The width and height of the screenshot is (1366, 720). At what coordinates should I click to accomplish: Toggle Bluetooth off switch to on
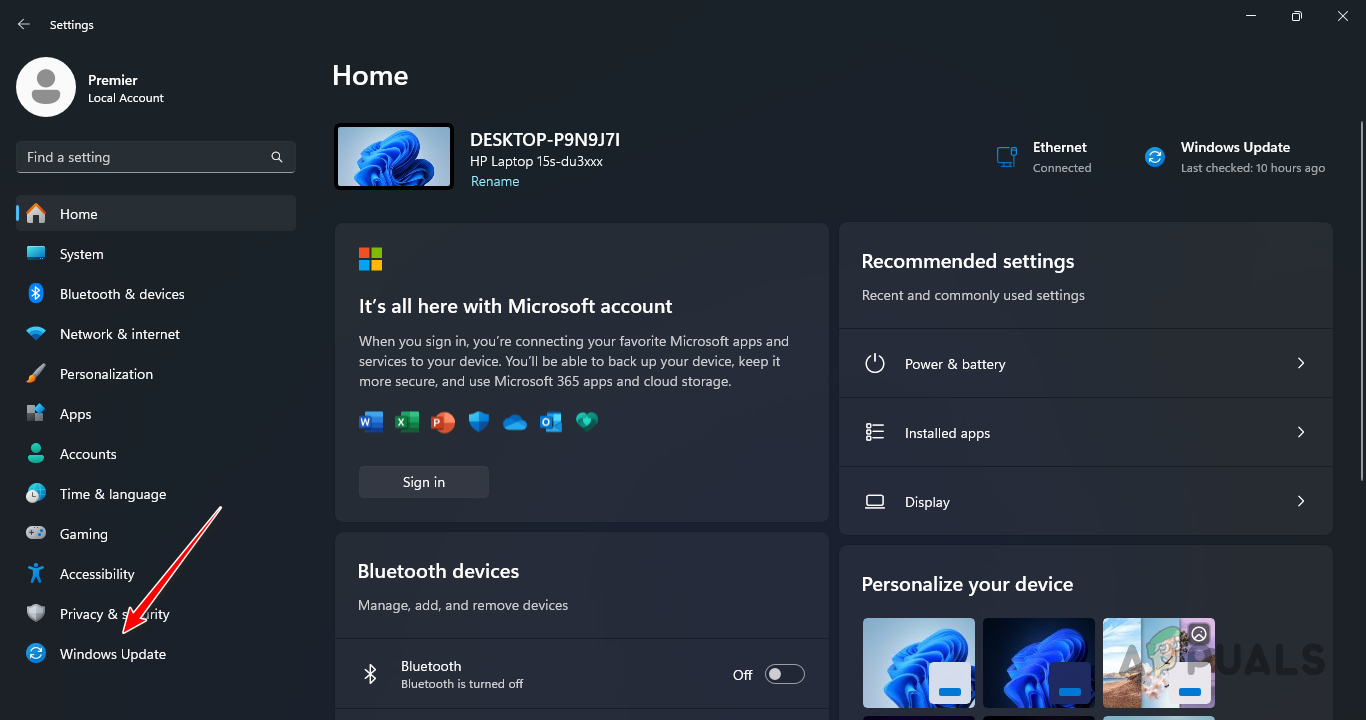click(x=784, y=674)
